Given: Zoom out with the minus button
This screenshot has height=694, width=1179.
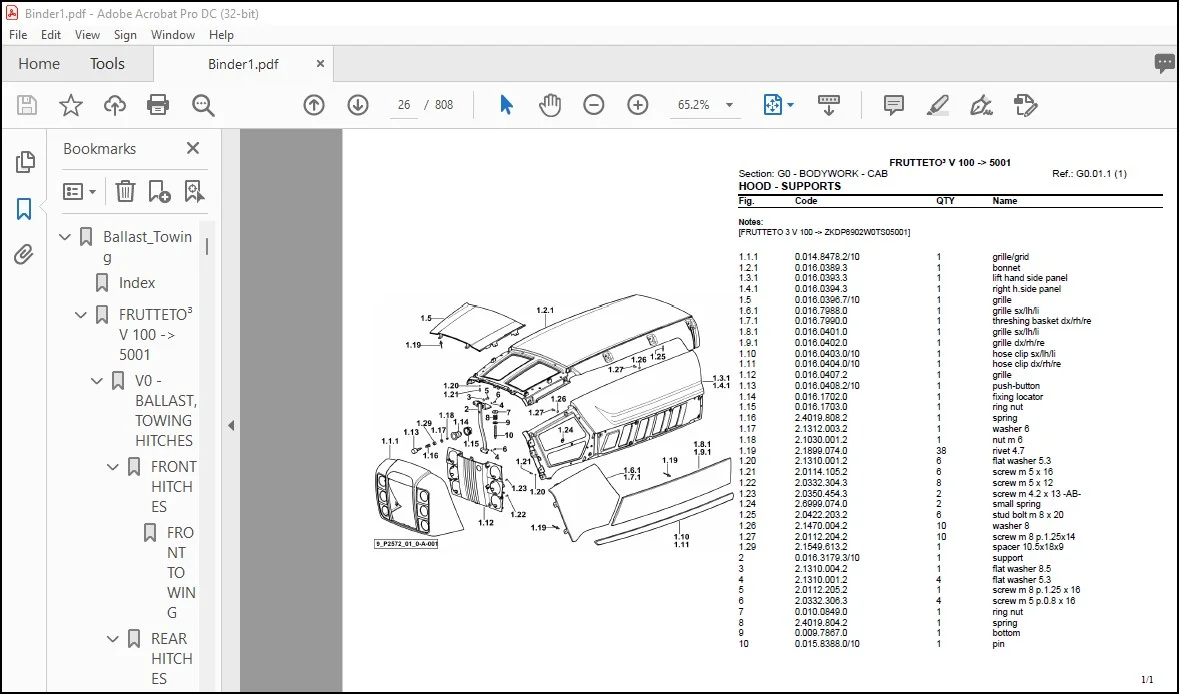Looking at the screenshot, I should (x=594, y=105).
